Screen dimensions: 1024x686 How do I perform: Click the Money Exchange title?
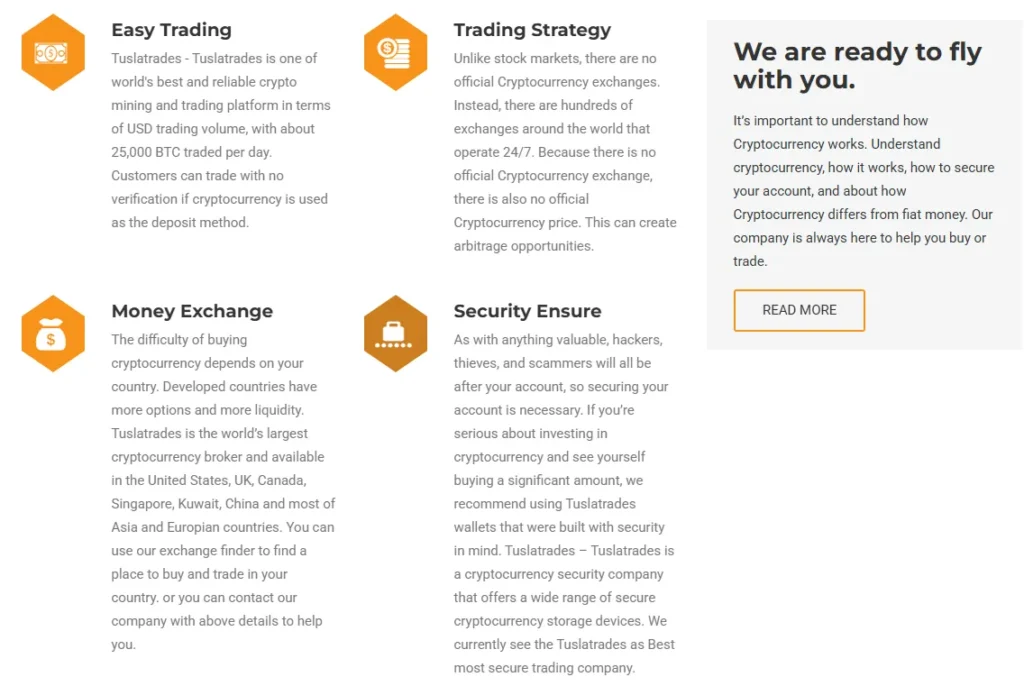click(192, 311)
